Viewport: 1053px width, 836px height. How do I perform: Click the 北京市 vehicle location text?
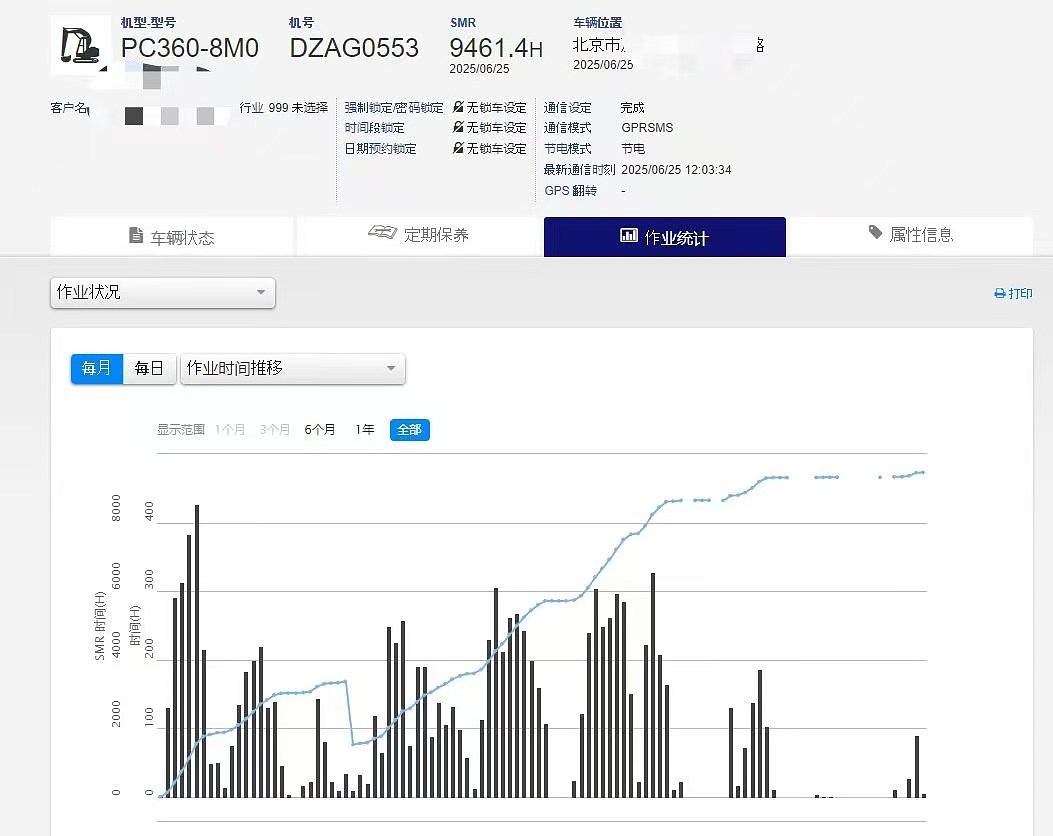point(598,45)
